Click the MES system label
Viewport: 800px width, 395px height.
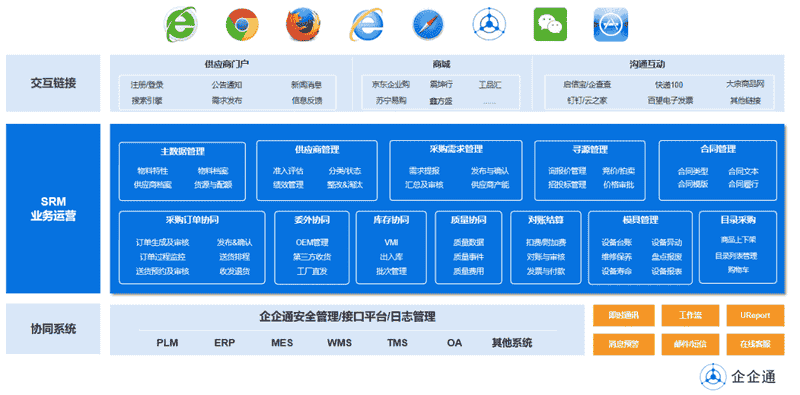[x=282, y=342]
